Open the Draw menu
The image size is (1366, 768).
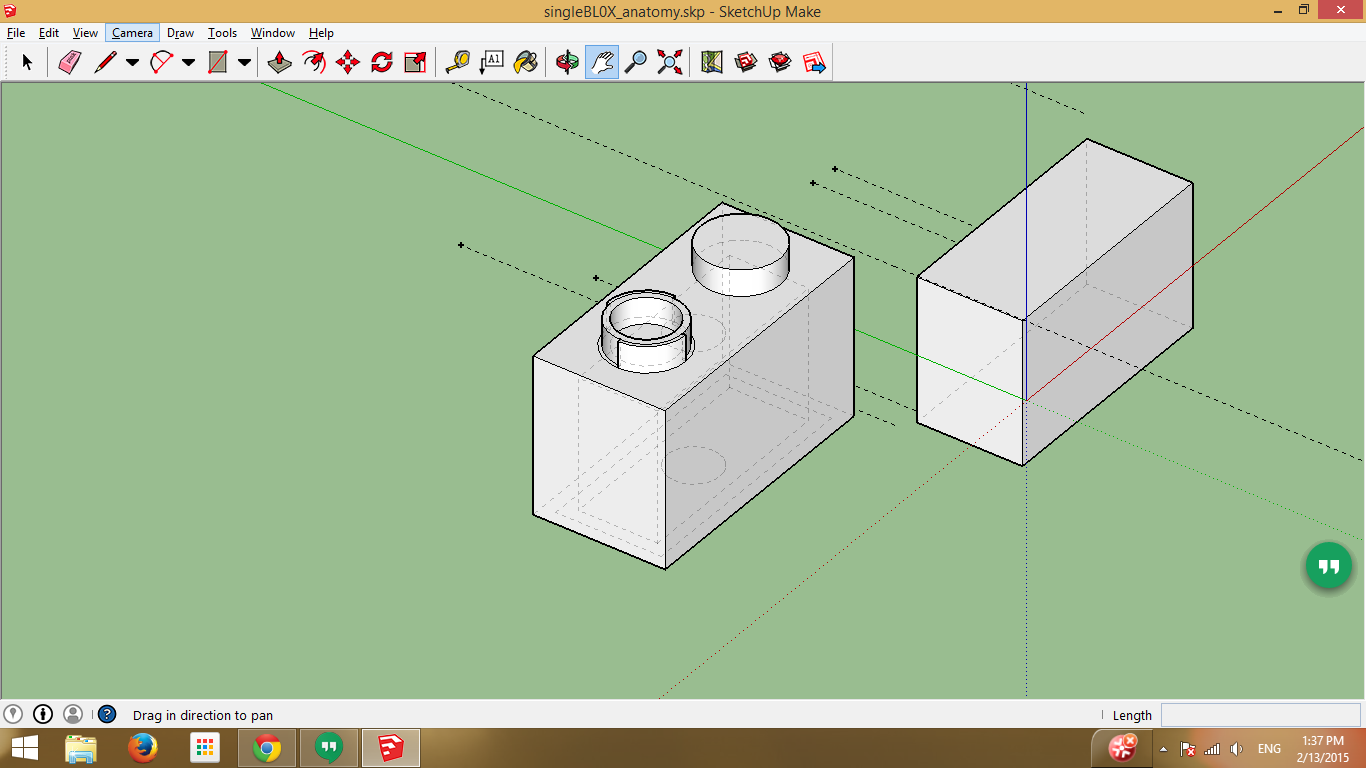pos(180,32)
